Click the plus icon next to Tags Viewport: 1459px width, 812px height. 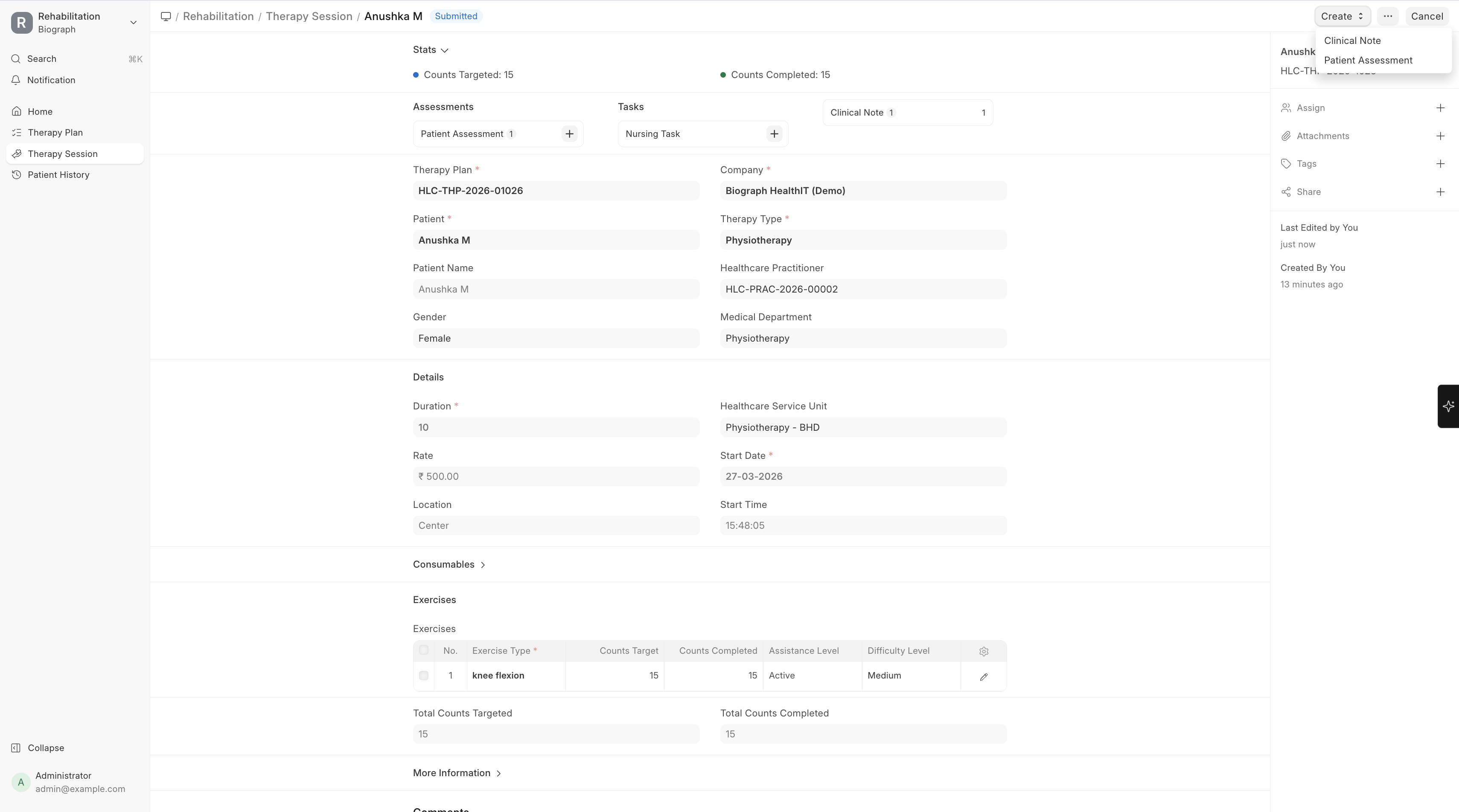(x=1440, y=164)
